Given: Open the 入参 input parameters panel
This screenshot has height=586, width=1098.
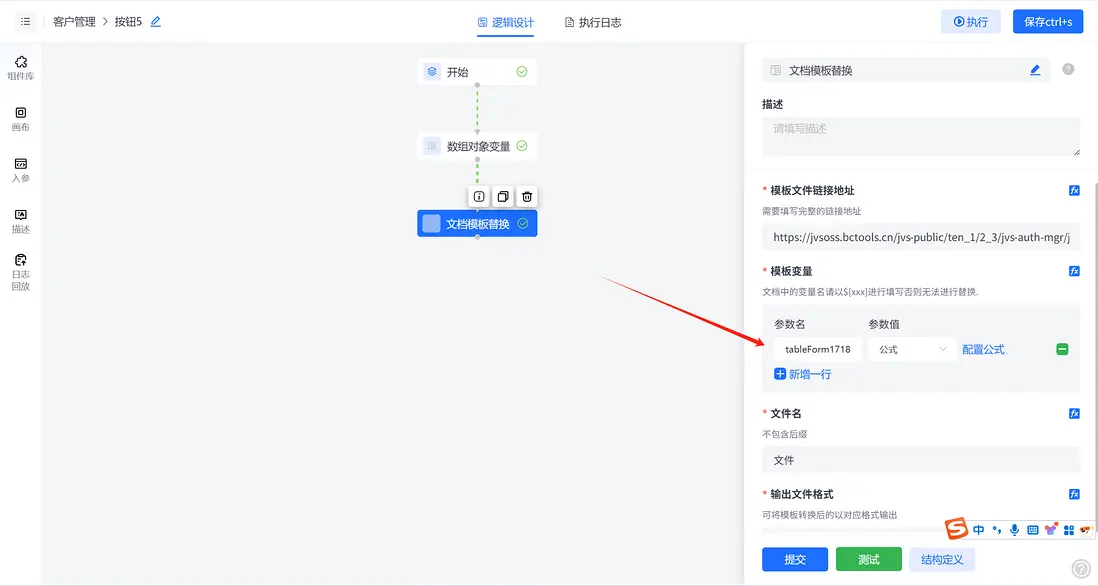Looking at the screenshot, I should point(21,169).
